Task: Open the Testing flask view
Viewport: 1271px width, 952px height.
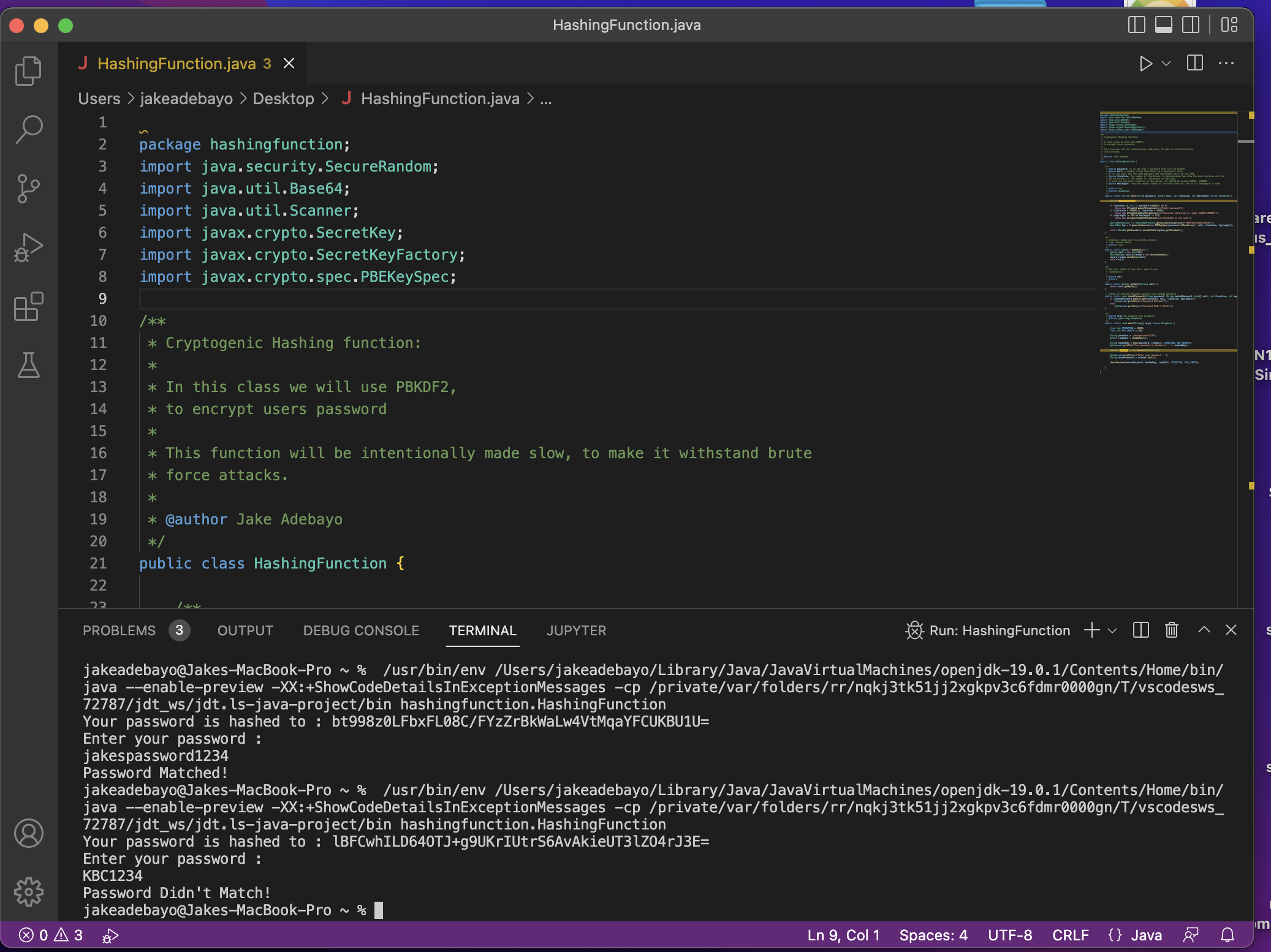Action: coord(29,365)
